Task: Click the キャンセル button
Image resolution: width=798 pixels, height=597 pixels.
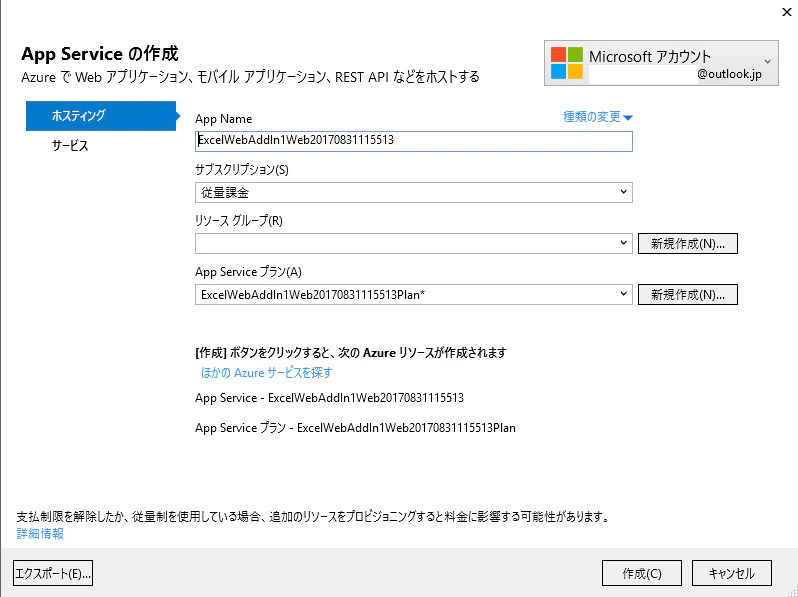Action: coord(732,574)
